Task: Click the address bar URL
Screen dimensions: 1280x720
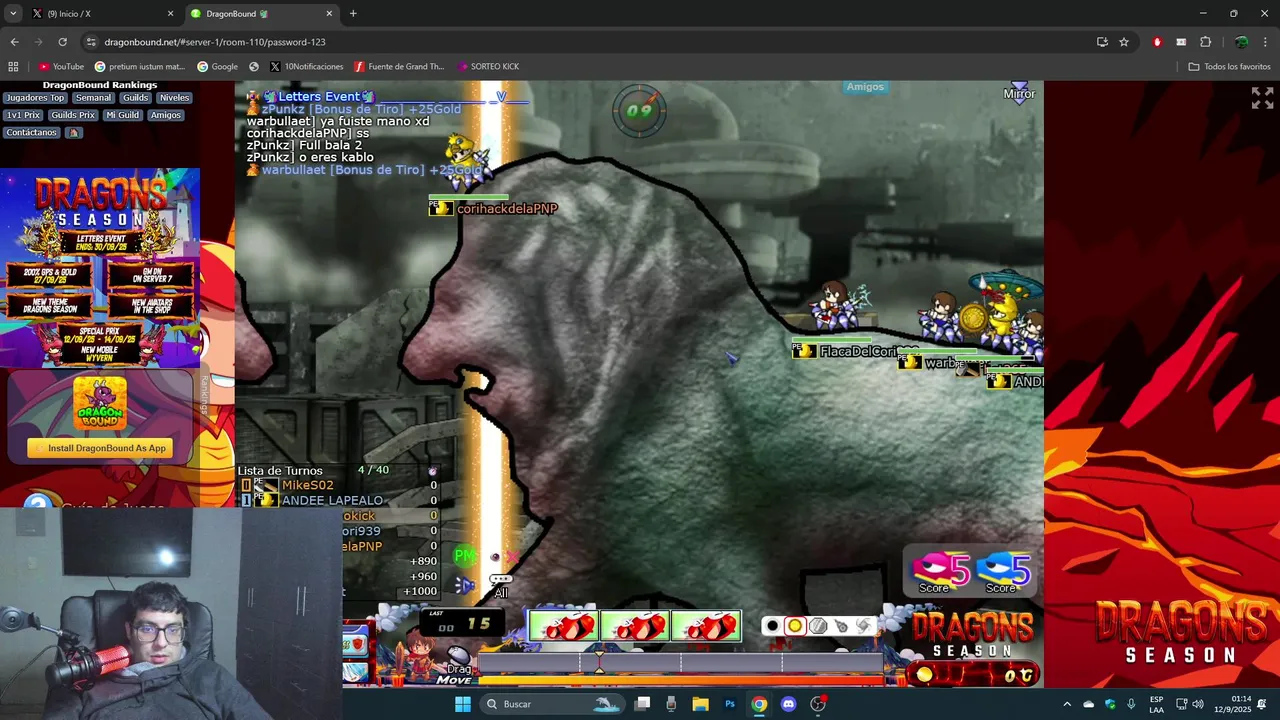Action: coord(215,42)
